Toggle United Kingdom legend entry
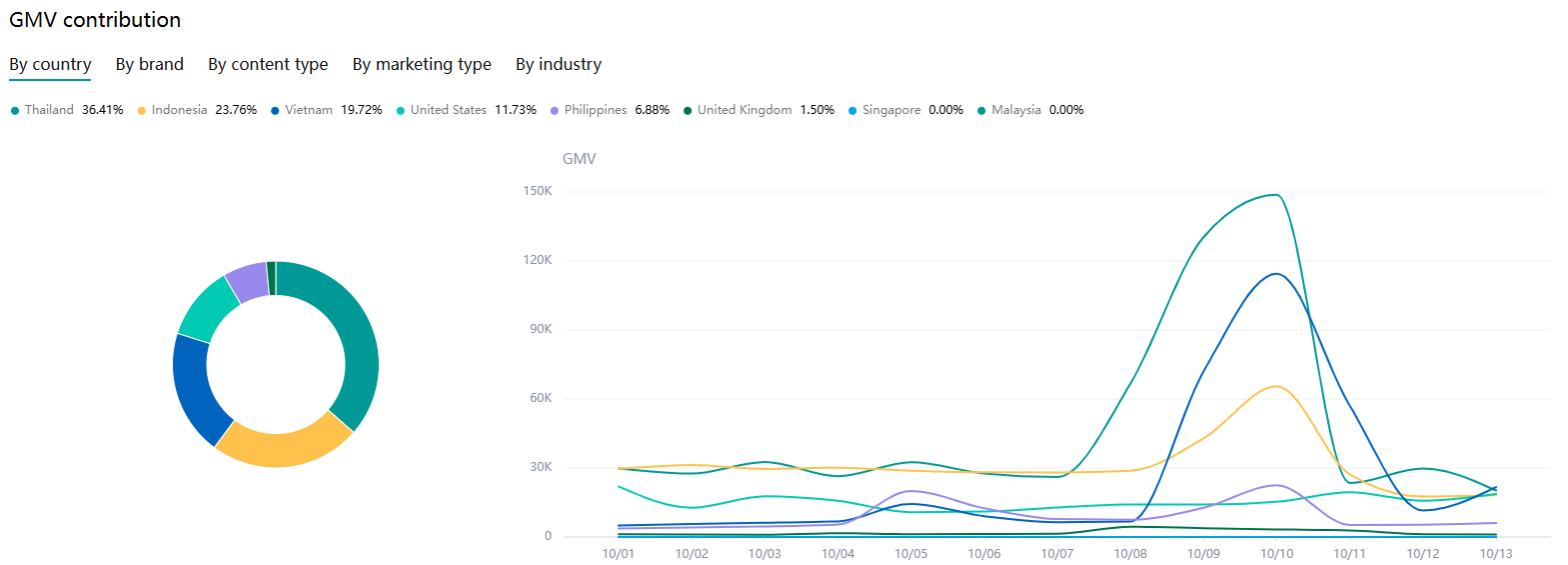1568x565 pixels. tap(744, 110)
